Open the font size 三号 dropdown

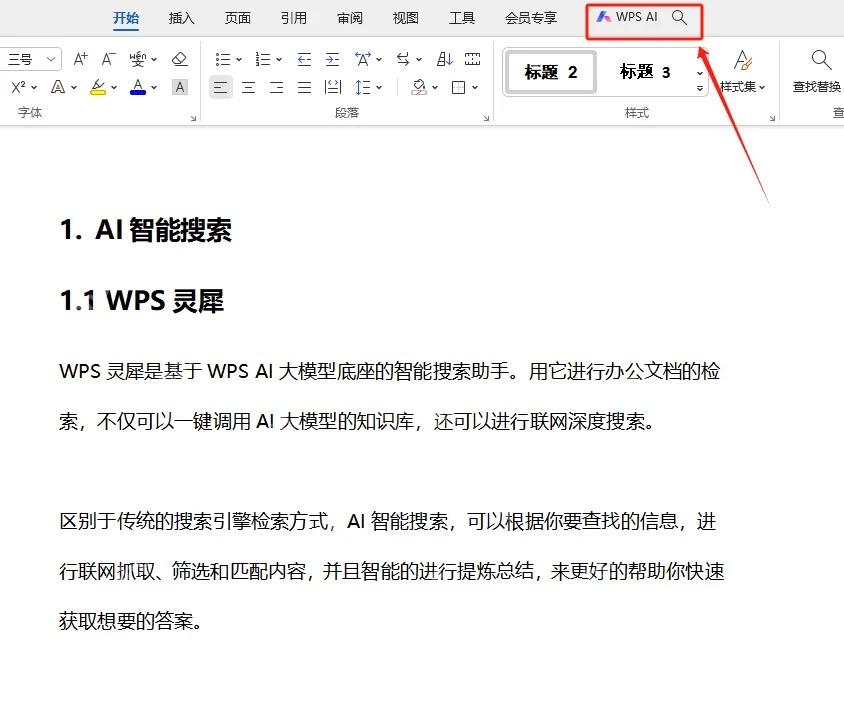pyautogui.click(x=51, y=59)
